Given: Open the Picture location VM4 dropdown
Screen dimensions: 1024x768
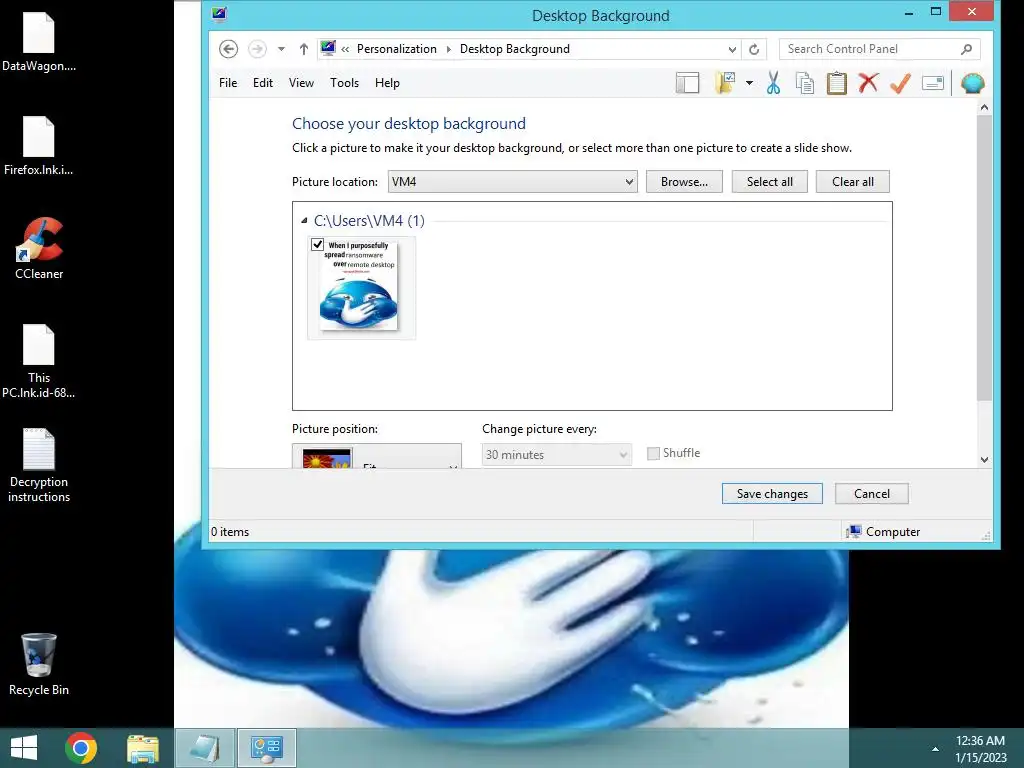Looking at the screenshot, I should pyautogui.click(x=513, y=182).
